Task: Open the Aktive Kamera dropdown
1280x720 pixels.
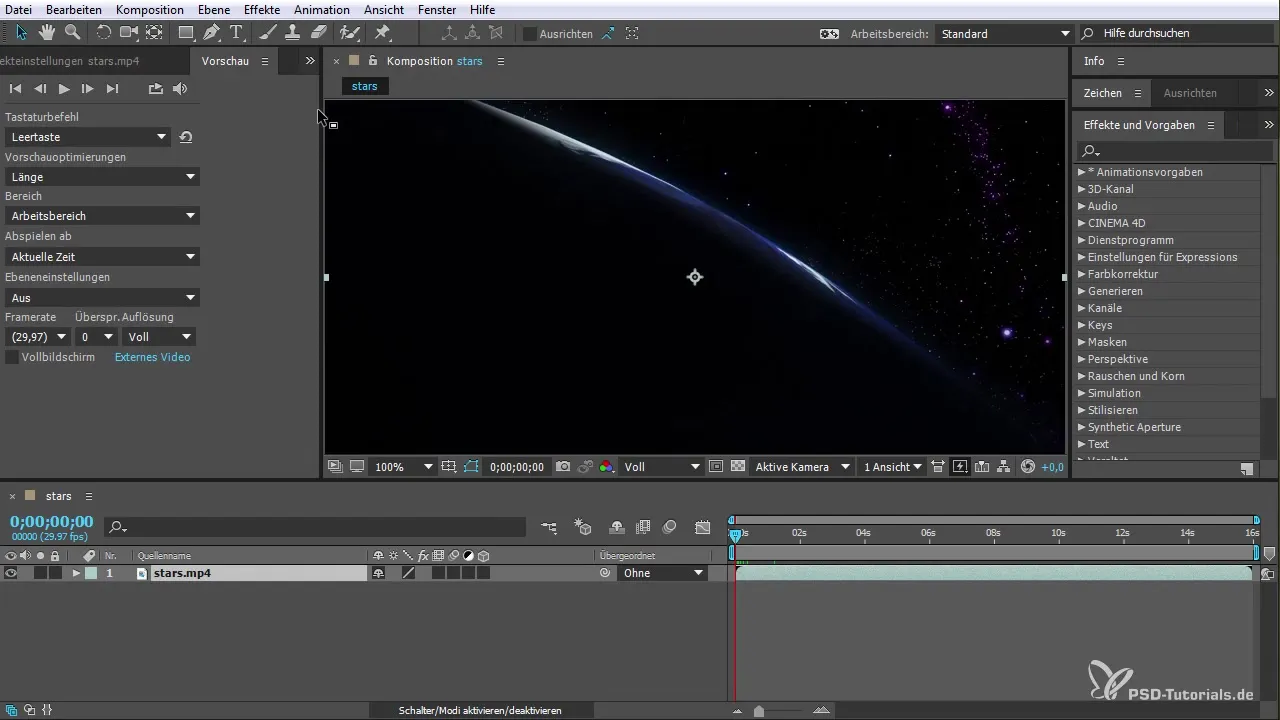Action: [802, 467]
